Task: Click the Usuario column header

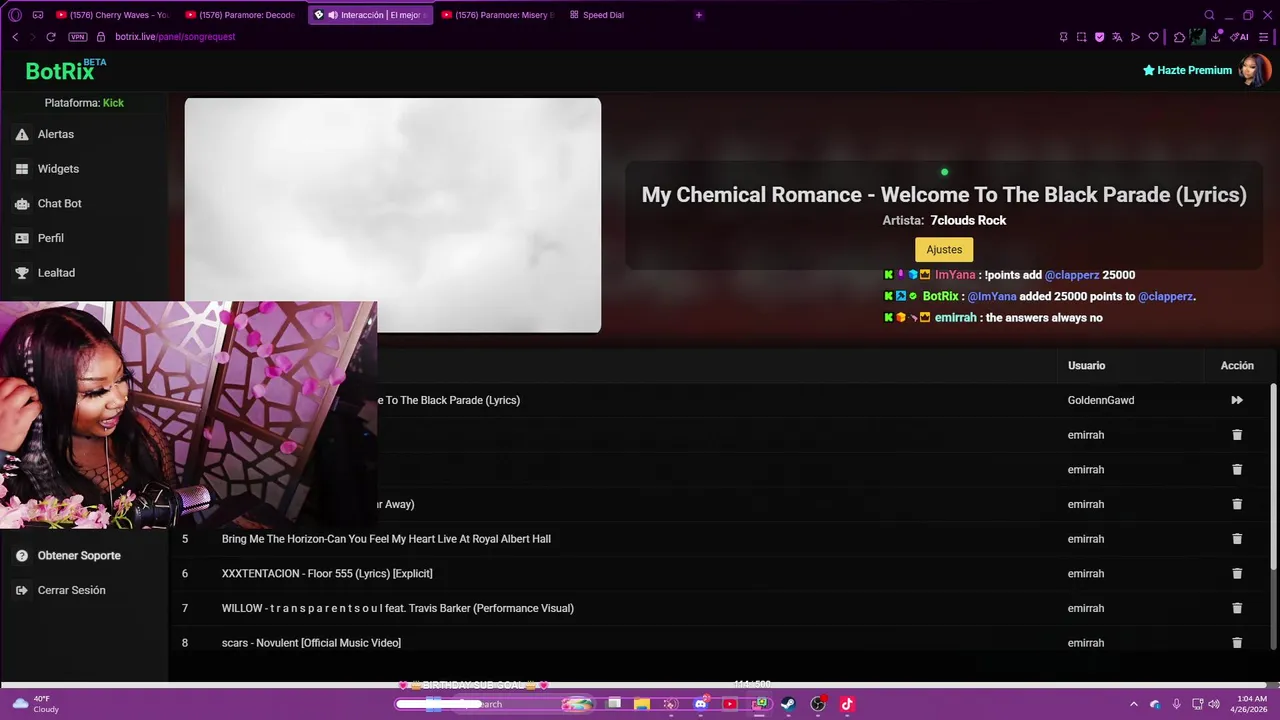Action: click(1086, 366)
